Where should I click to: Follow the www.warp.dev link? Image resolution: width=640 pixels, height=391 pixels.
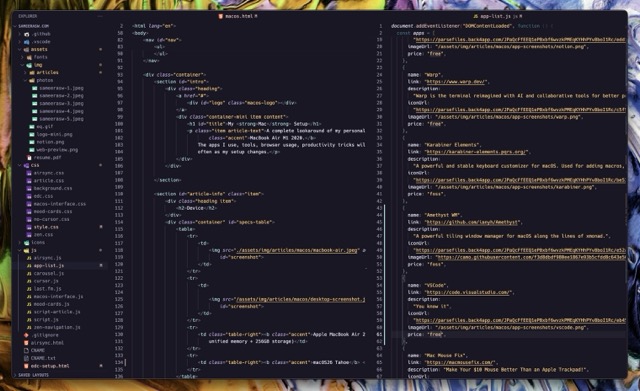click(456, 82)
